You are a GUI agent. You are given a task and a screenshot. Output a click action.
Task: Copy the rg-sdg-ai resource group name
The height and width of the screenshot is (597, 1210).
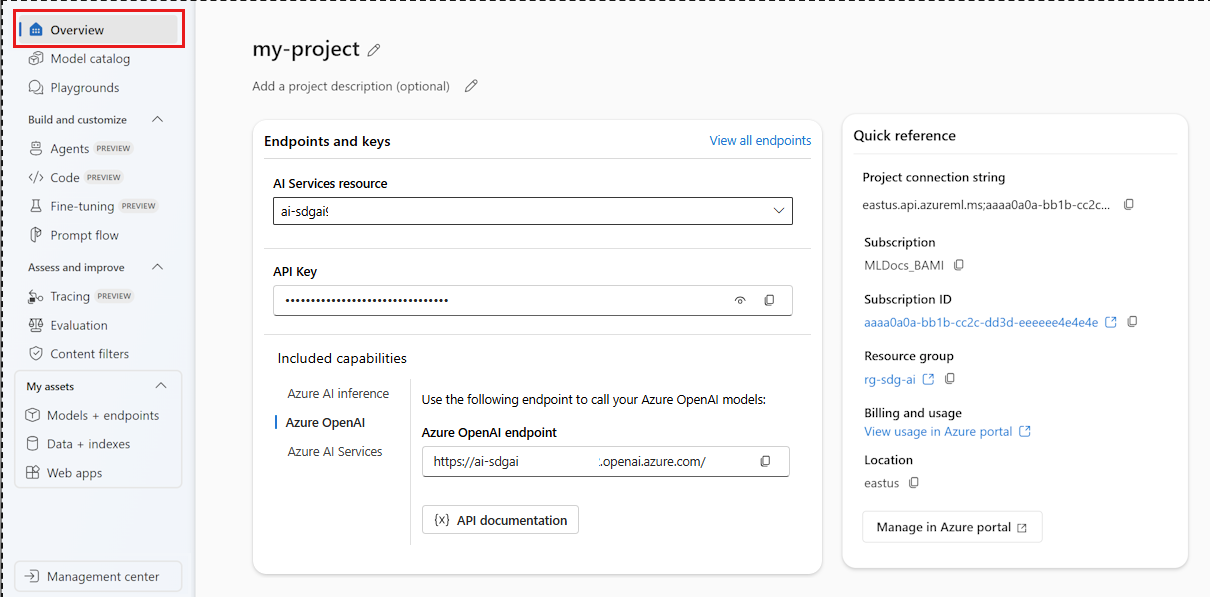tap(950, 379)
